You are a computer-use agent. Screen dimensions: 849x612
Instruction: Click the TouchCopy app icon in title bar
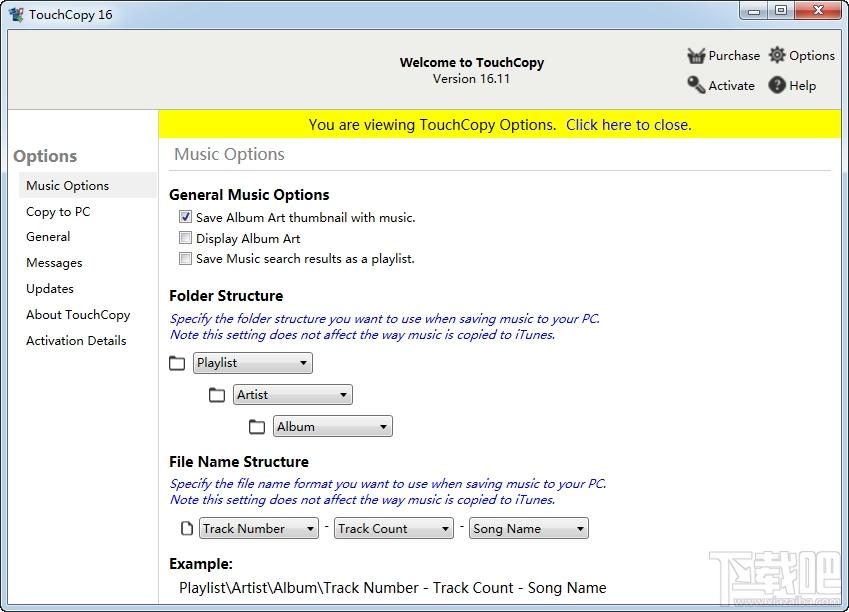pyautogui.click(x=16, y=14)
